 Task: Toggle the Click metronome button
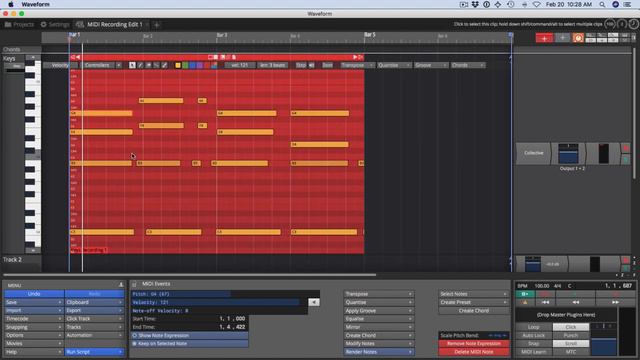click(571, 327)
